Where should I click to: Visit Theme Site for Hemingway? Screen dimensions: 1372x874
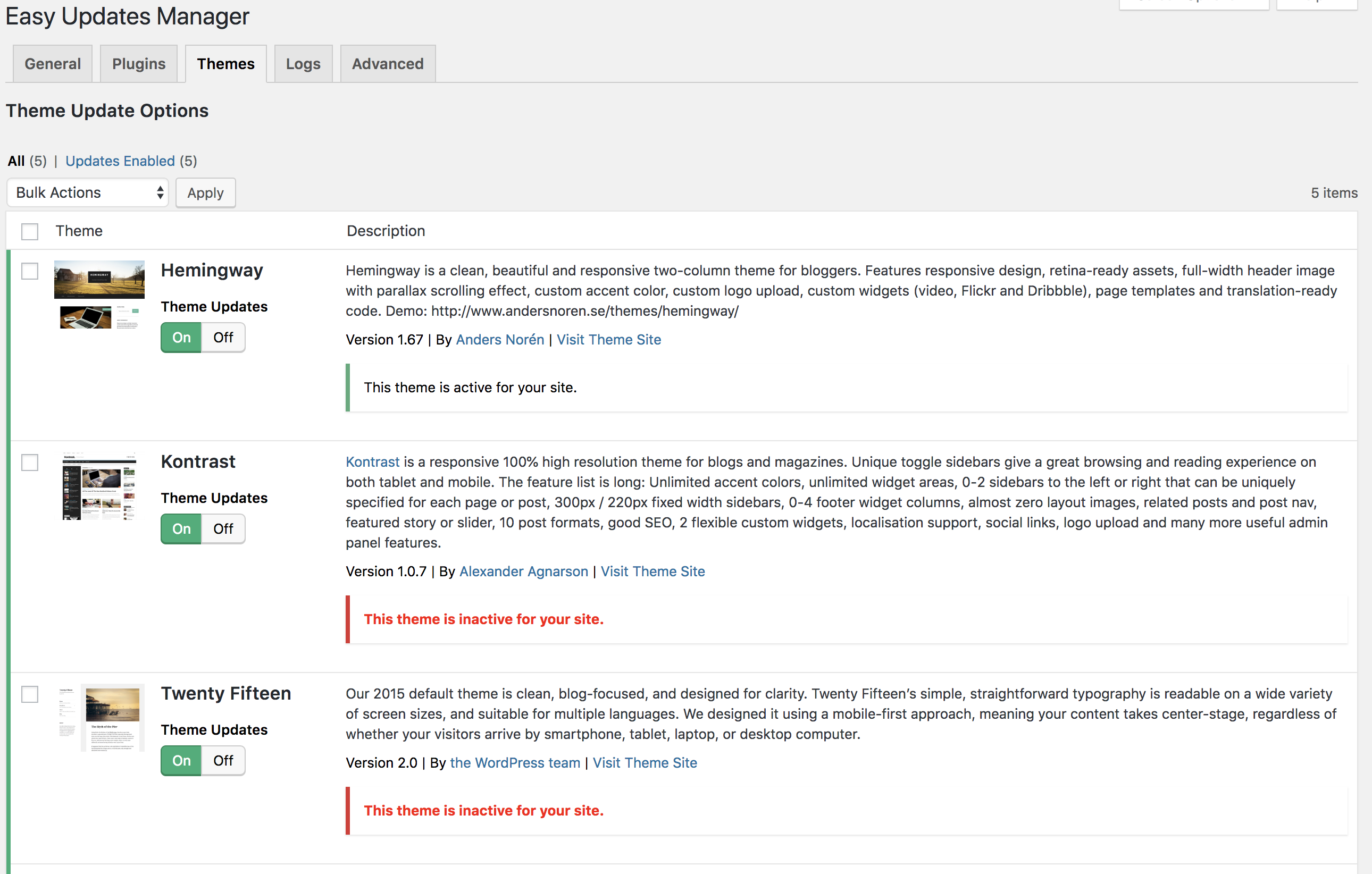[608, 340]
